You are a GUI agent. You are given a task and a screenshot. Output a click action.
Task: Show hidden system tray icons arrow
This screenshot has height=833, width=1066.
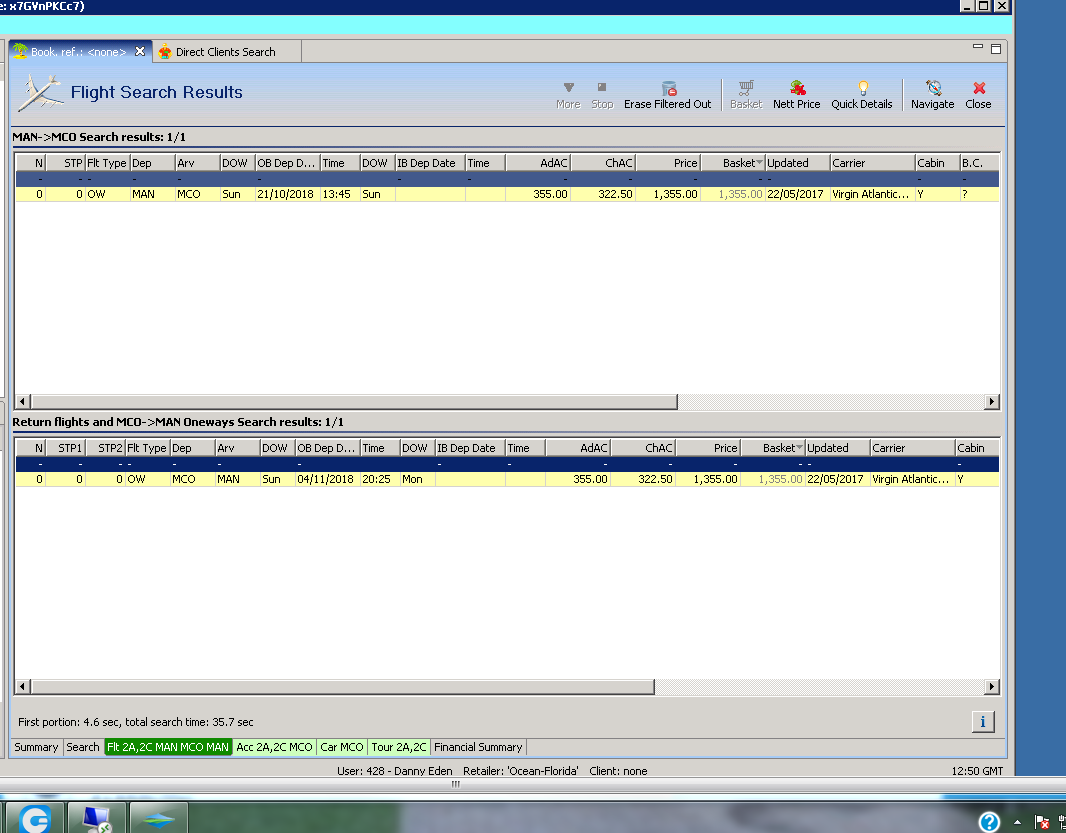[1017, 822]
